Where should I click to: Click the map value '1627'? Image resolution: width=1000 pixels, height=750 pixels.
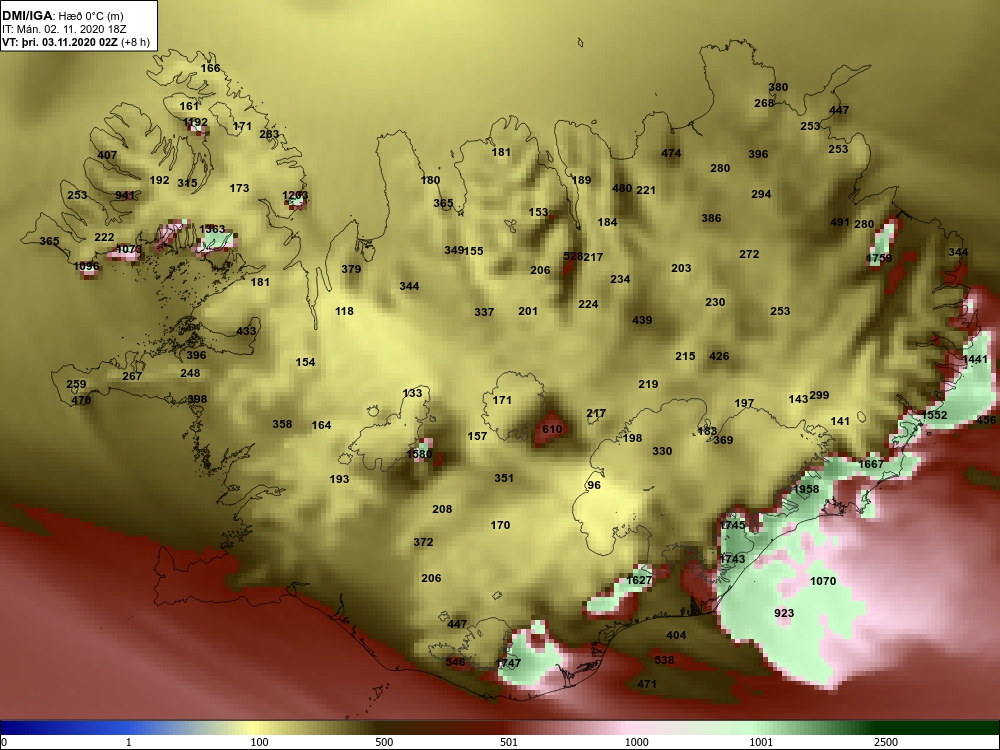tap(639, 580)
